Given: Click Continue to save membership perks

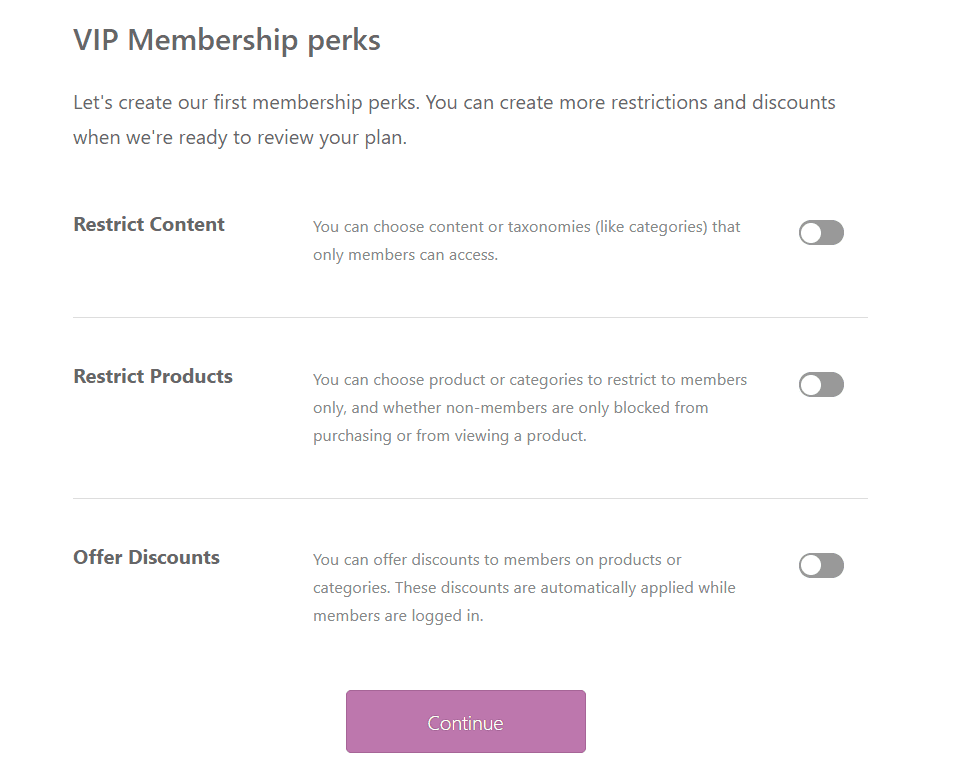Looking at the screenshot, I should click(x=465, y=721).
